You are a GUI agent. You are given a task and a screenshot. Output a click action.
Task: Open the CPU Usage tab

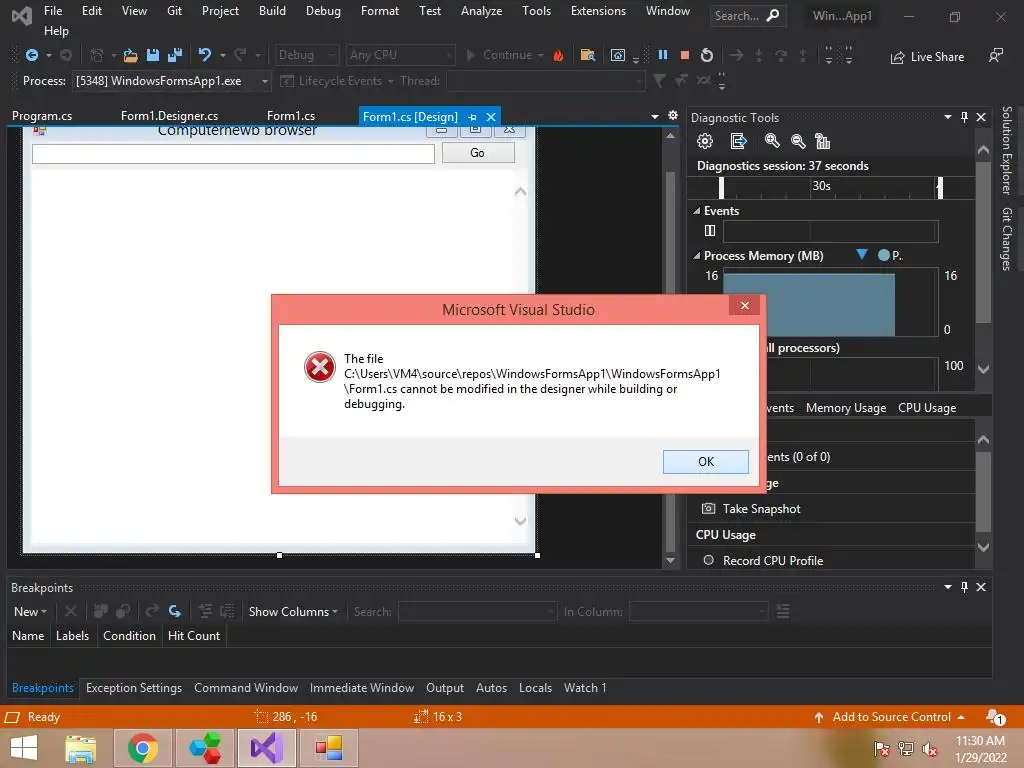[x=927, y=408]
